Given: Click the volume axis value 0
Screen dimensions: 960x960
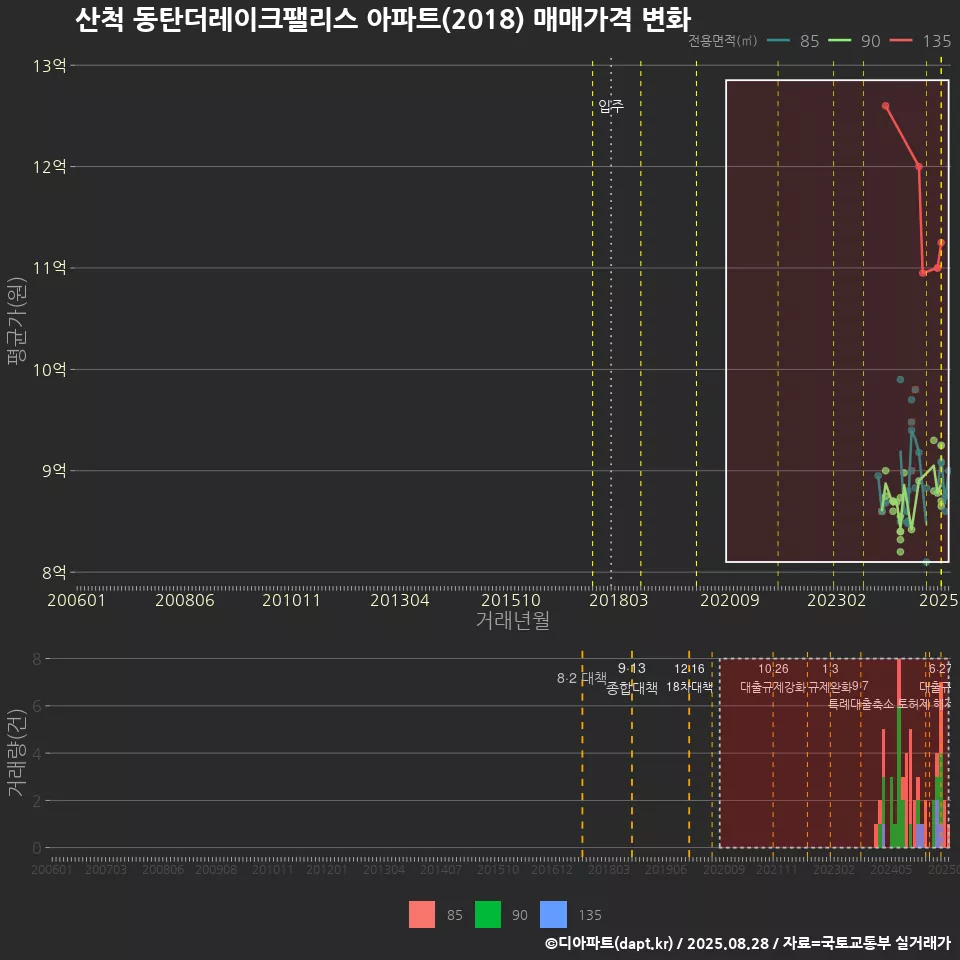Looking at the screenshot, I should pos(37,848).
